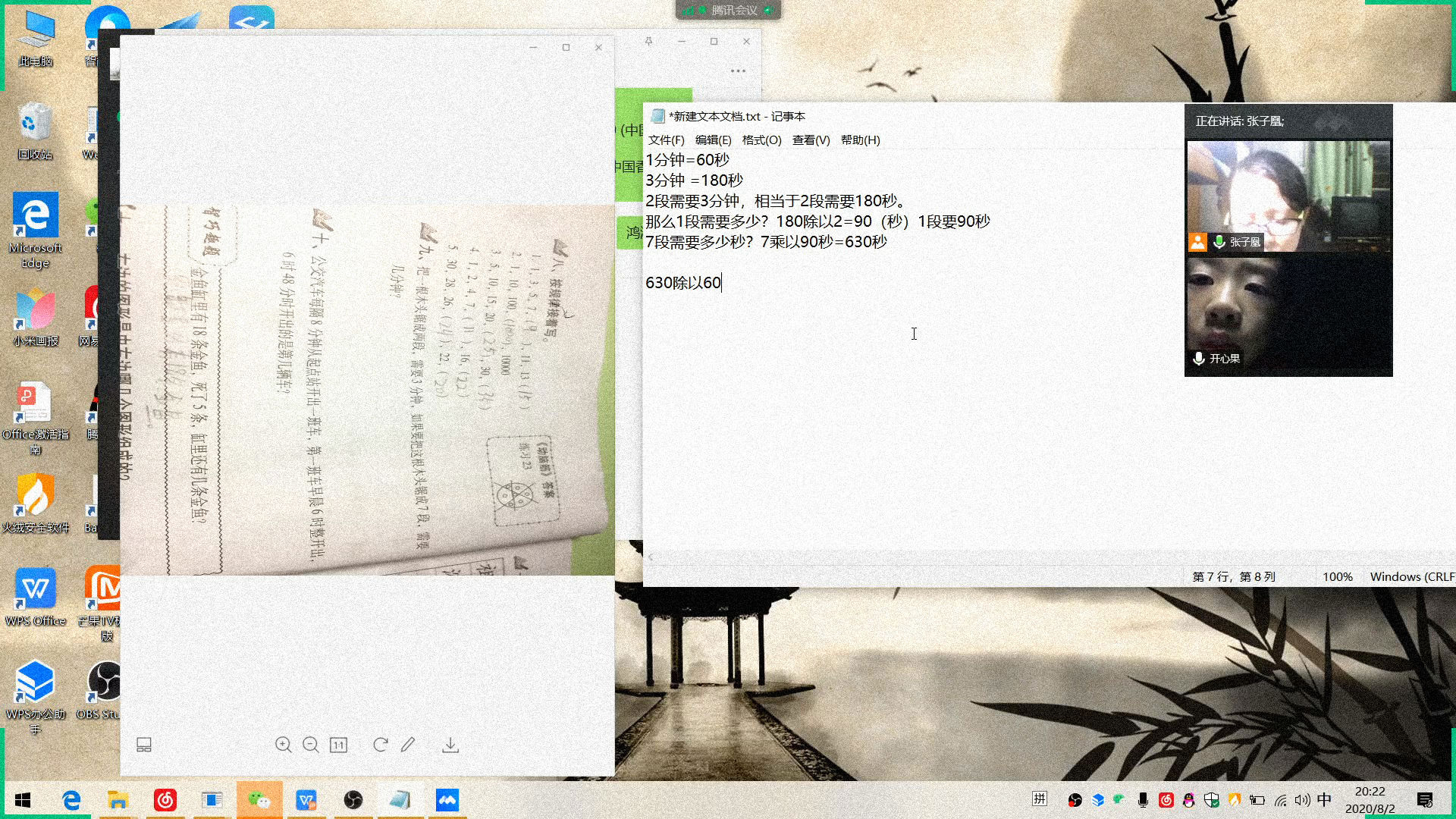Open the View (查看) menu in Notepad
Image resolution: width=1456 pixels, height=819 pixels.
[x=811, y=140]
